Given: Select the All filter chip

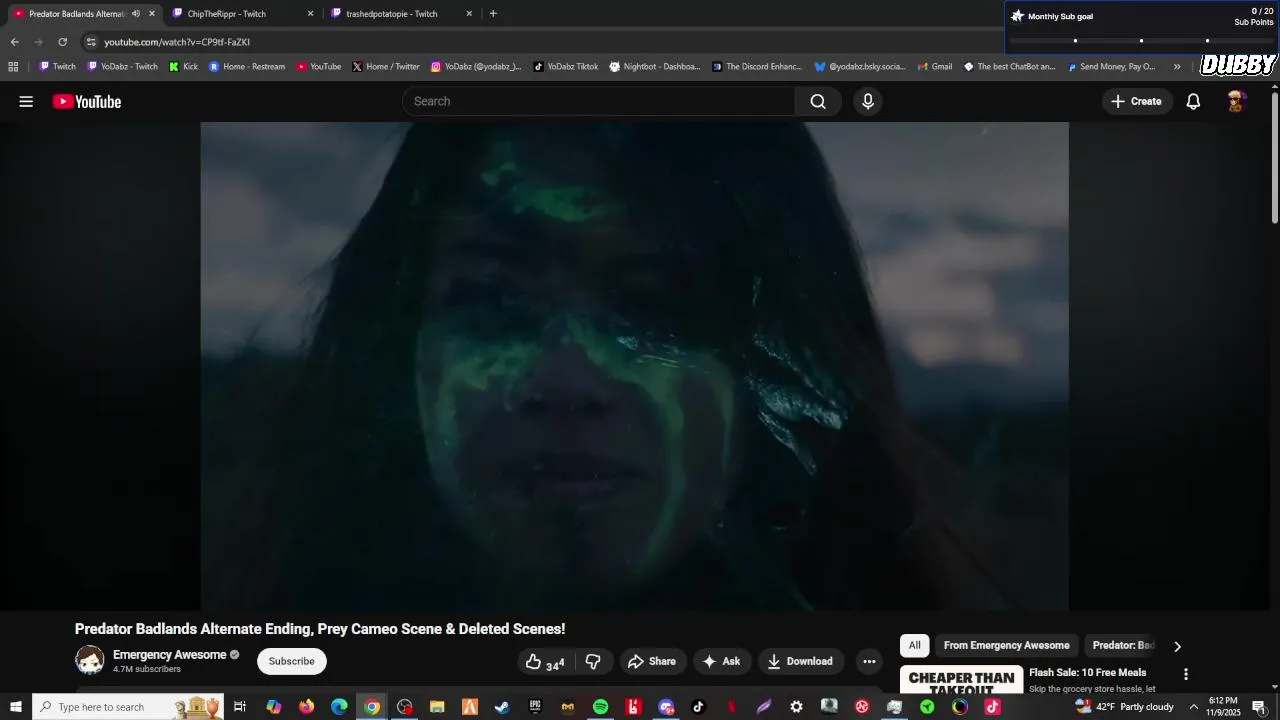Looking at the screenshot, I should [x=914, y=645].
